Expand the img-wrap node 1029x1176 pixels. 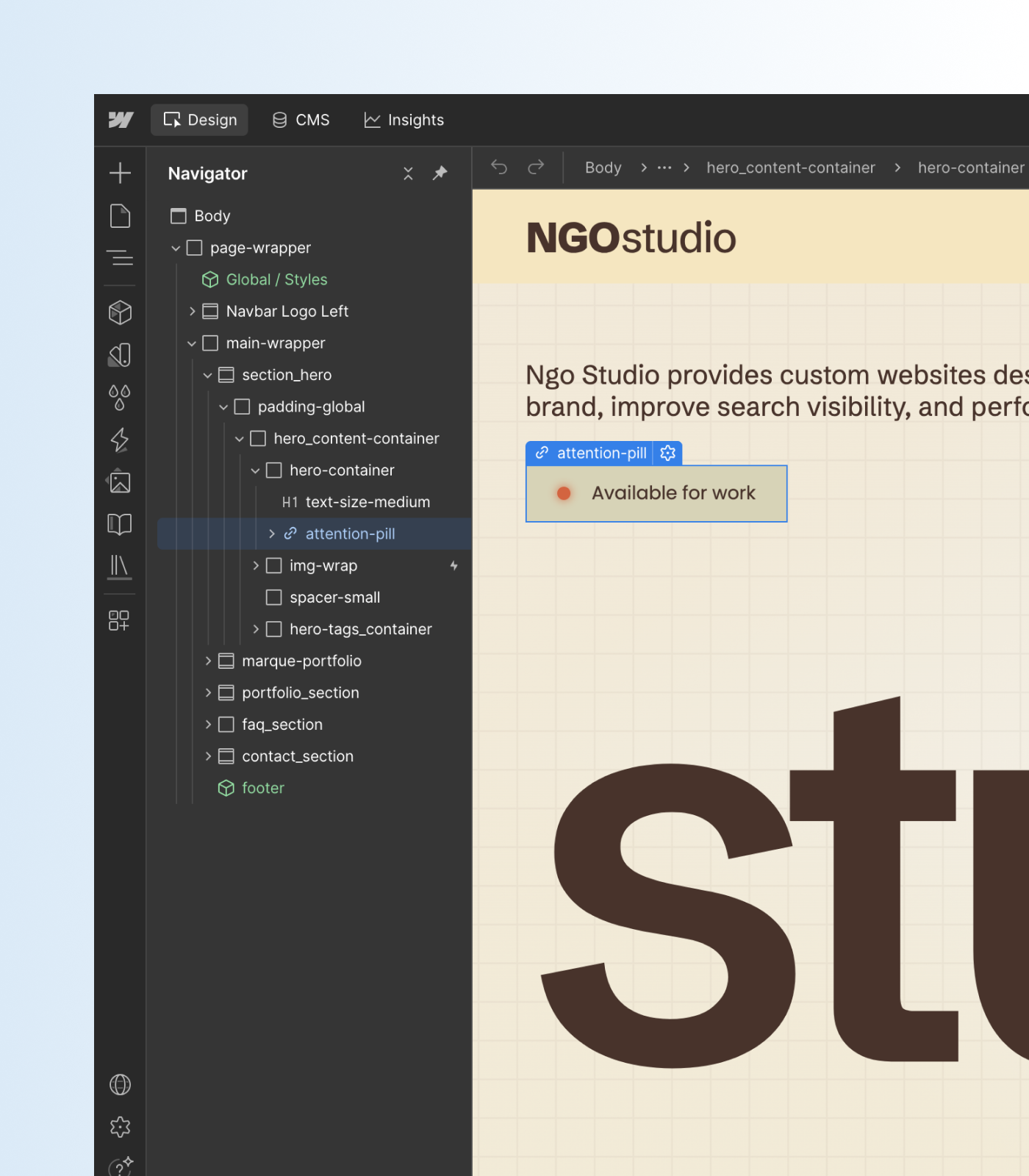255,565
